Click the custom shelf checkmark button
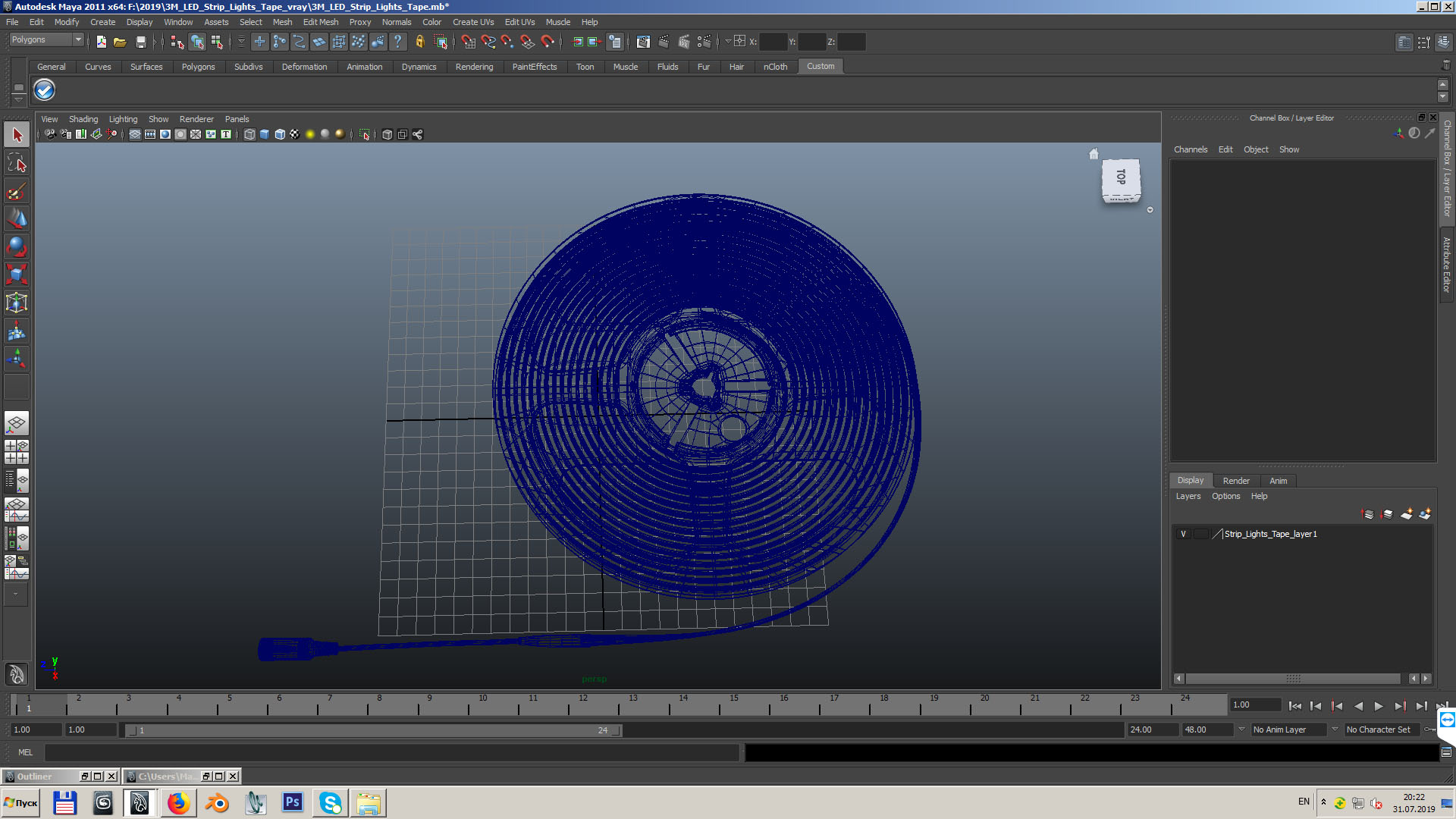The height and width of the screenshot is (819, 1456). pyautogui.click(x=45, y=90)
